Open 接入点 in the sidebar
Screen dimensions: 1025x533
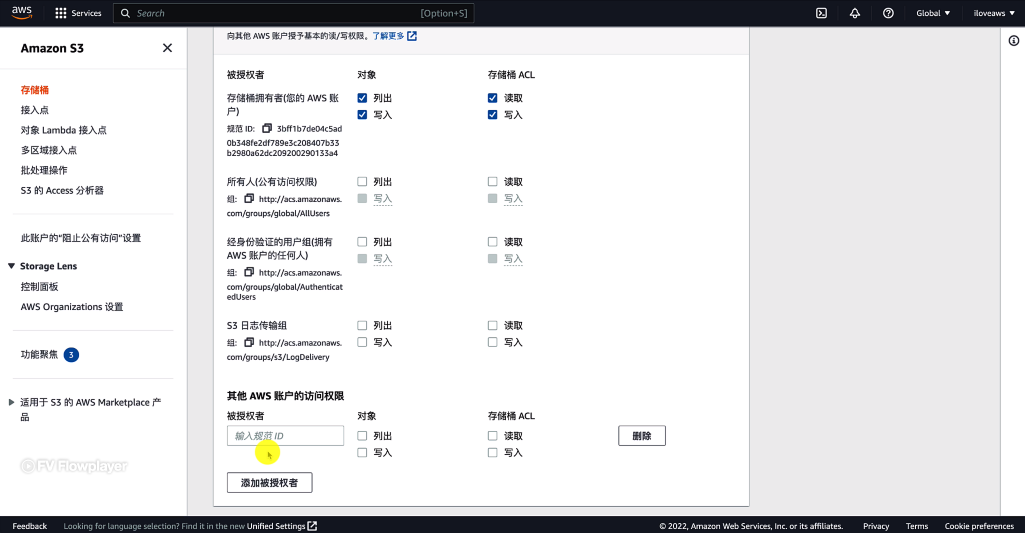click(x=35, y=110)
